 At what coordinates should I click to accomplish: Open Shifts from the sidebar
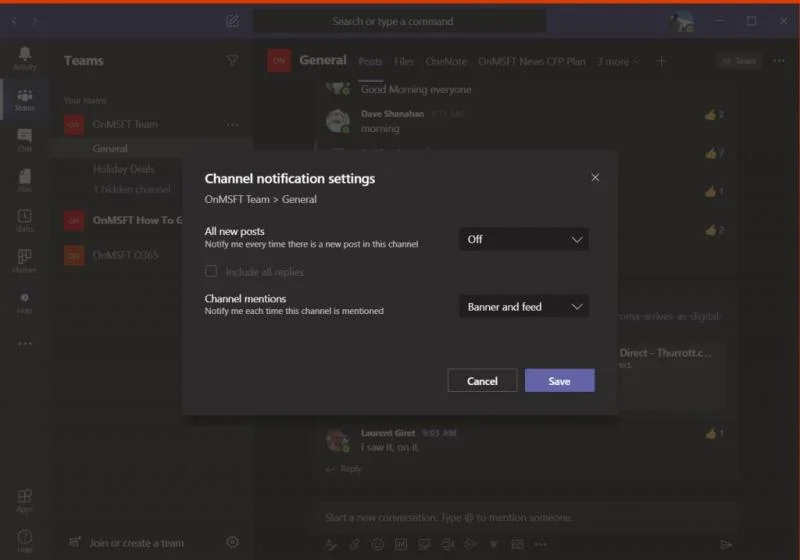tap(24, 220)
